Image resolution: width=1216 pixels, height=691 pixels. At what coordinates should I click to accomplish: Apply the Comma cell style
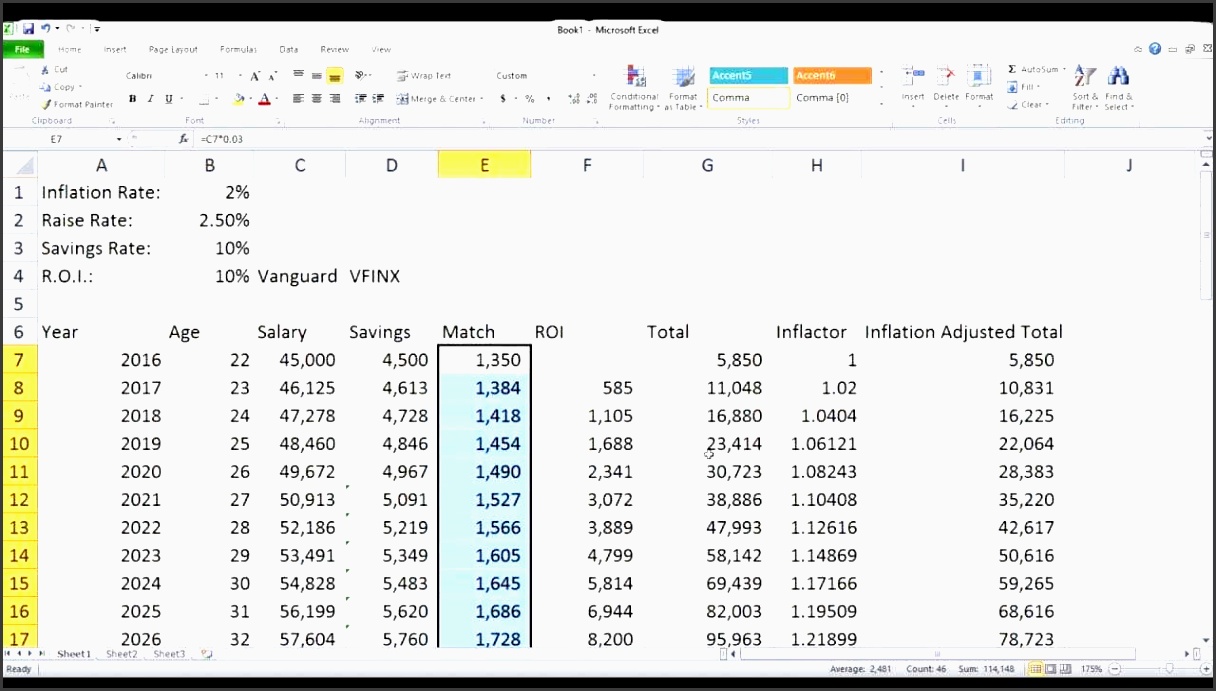pos(749,98)
